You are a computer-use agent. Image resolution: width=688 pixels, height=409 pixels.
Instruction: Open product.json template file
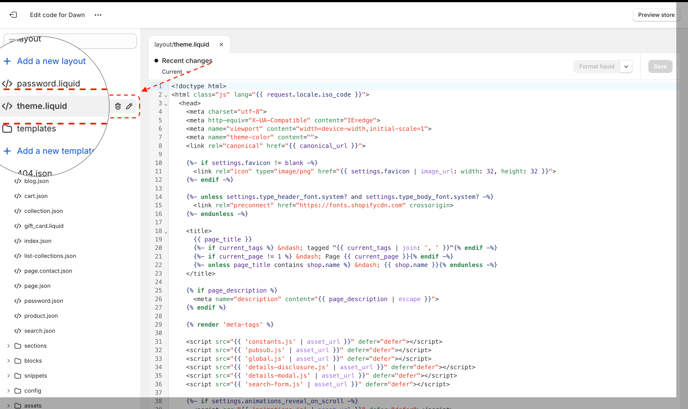(41, 316)
